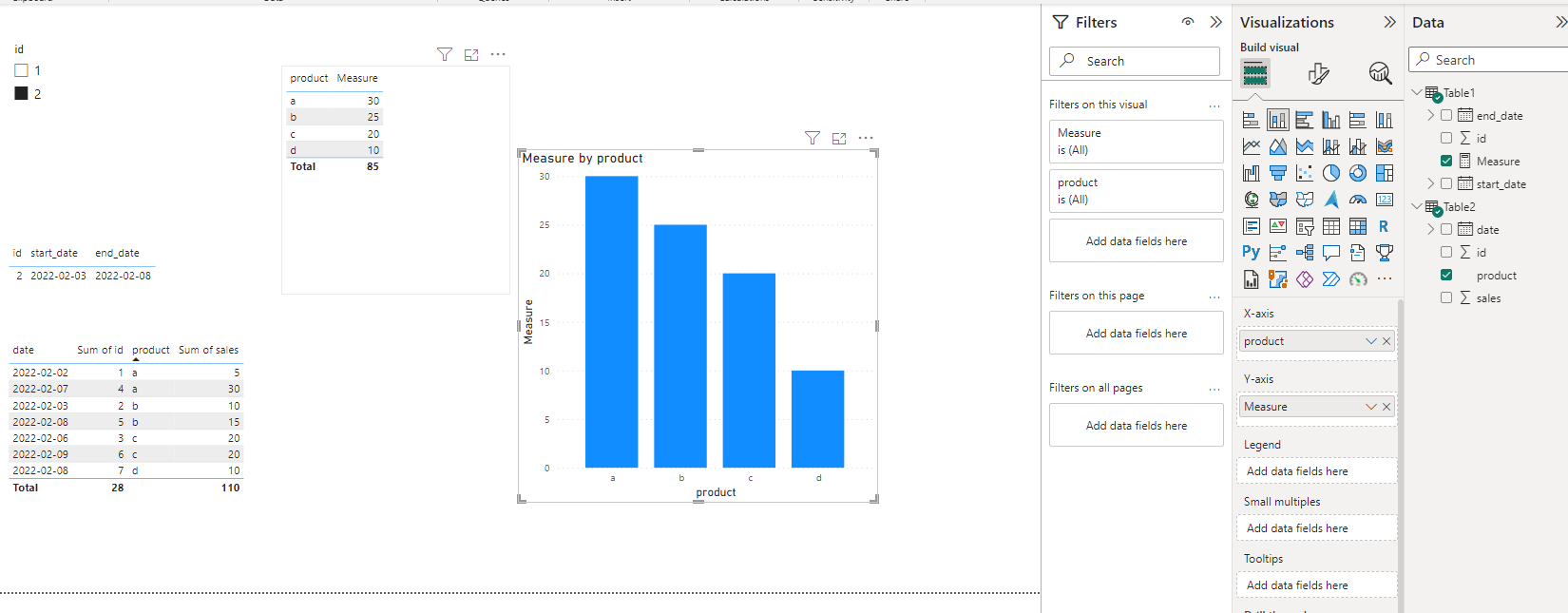The image size is (1568, 613).
Task: Insert an R script visual
Action: (x=1385, y=226)
